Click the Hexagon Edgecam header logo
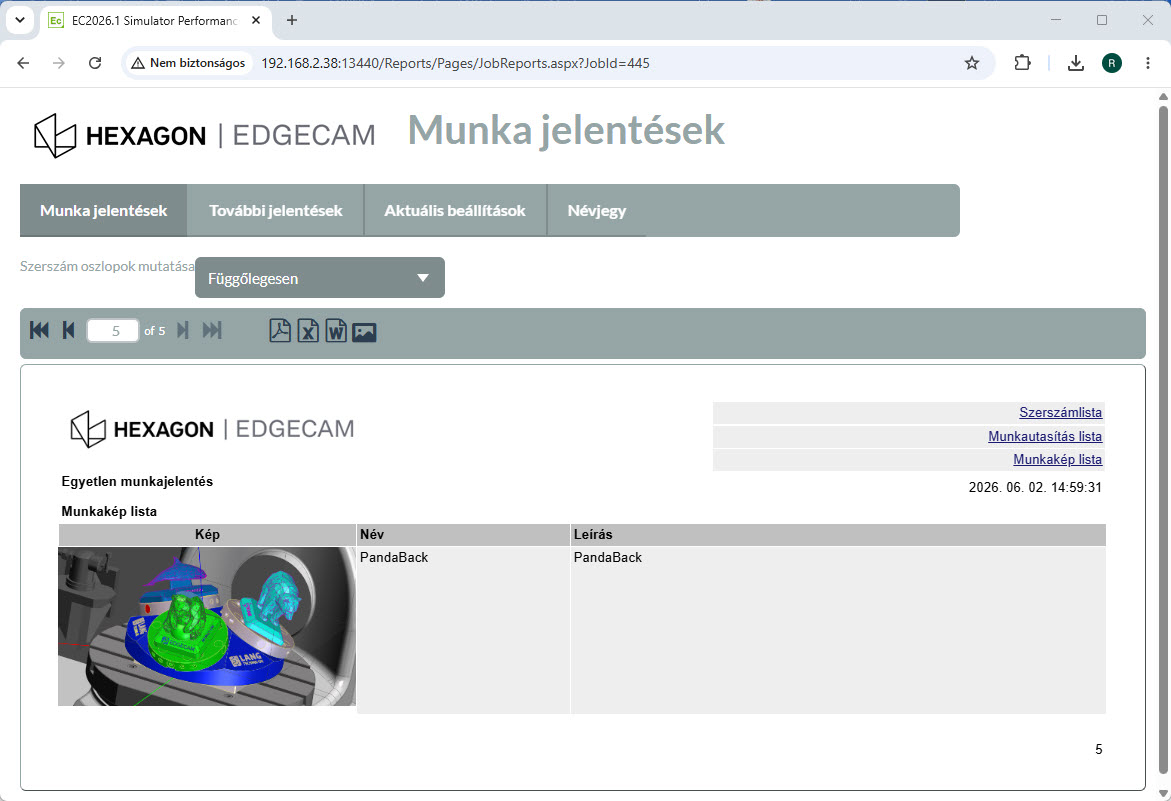The image size is (1171, 801). (205, 135)
